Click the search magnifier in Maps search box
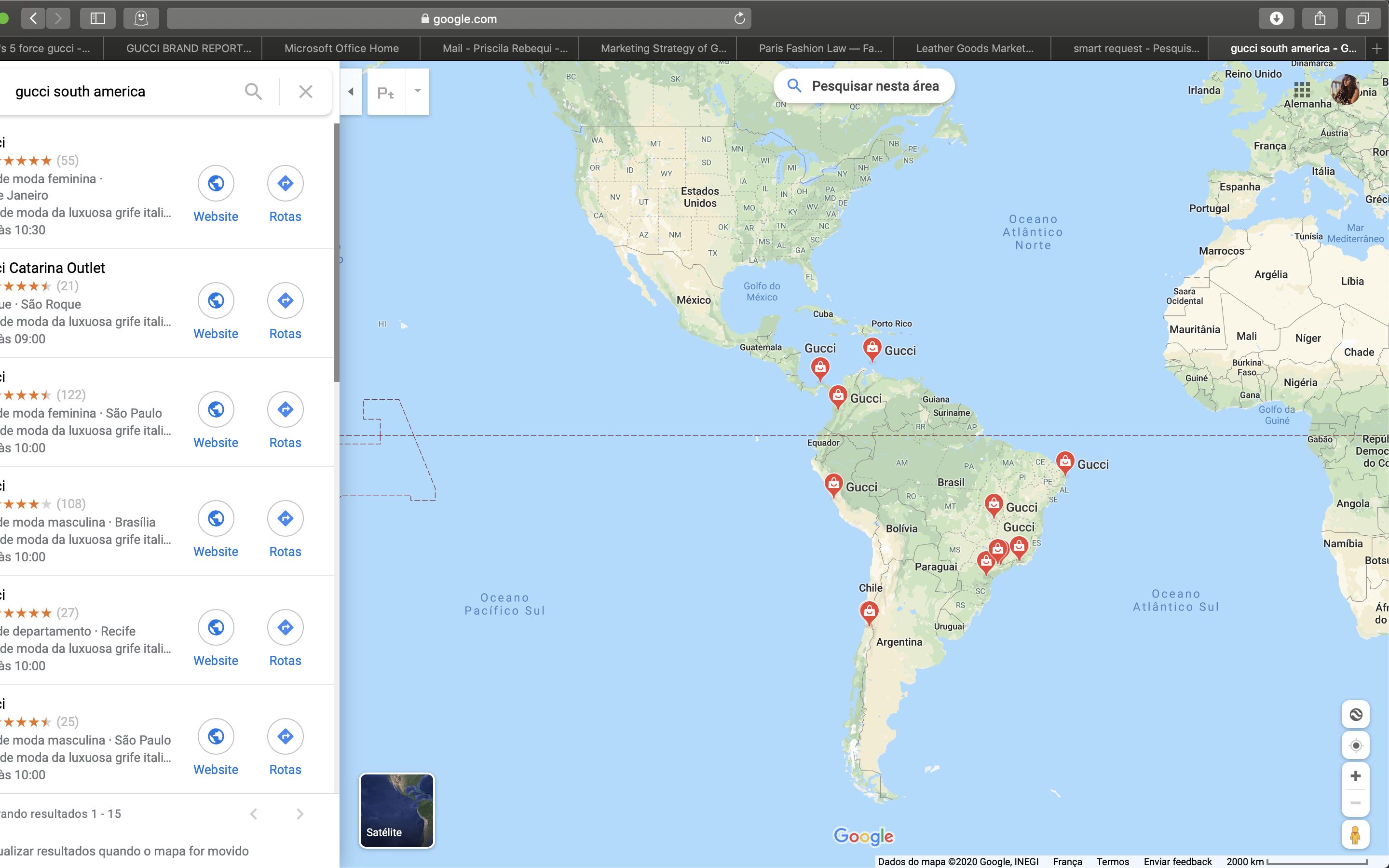This screenshot has width=1389, height=868. (x=253, y=91)
